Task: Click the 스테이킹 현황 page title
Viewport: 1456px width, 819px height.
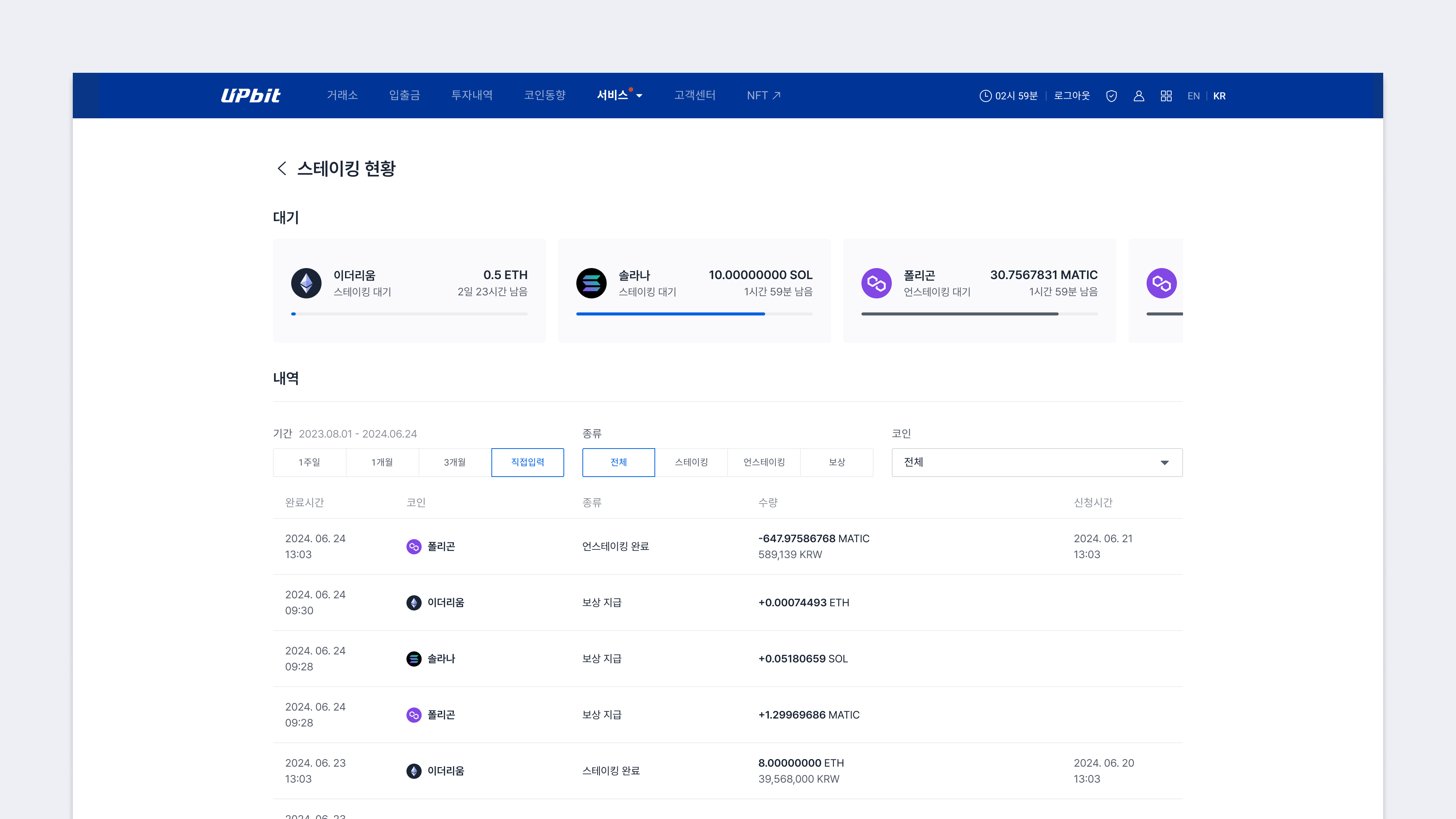Action: pos(346,168)
